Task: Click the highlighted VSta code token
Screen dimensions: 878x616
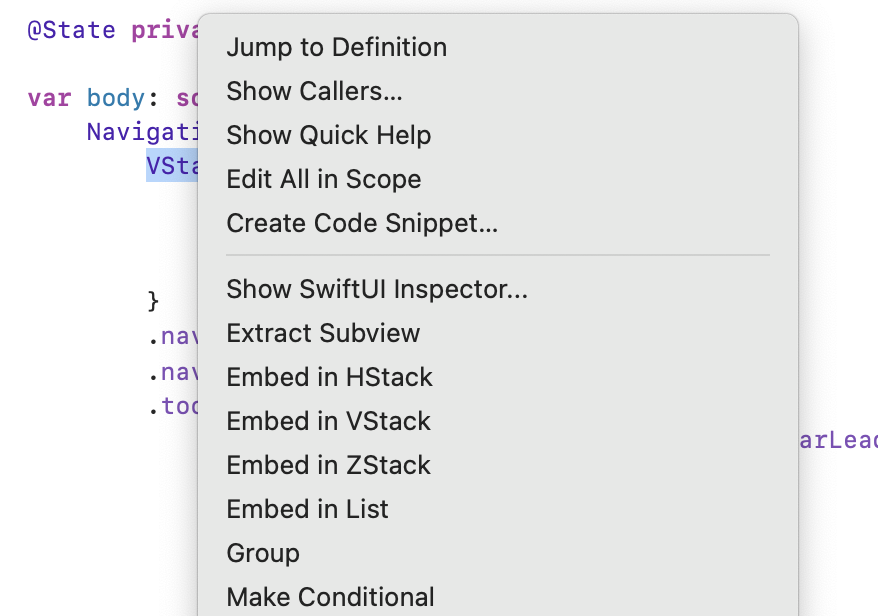Action: [x=172, y=166]
